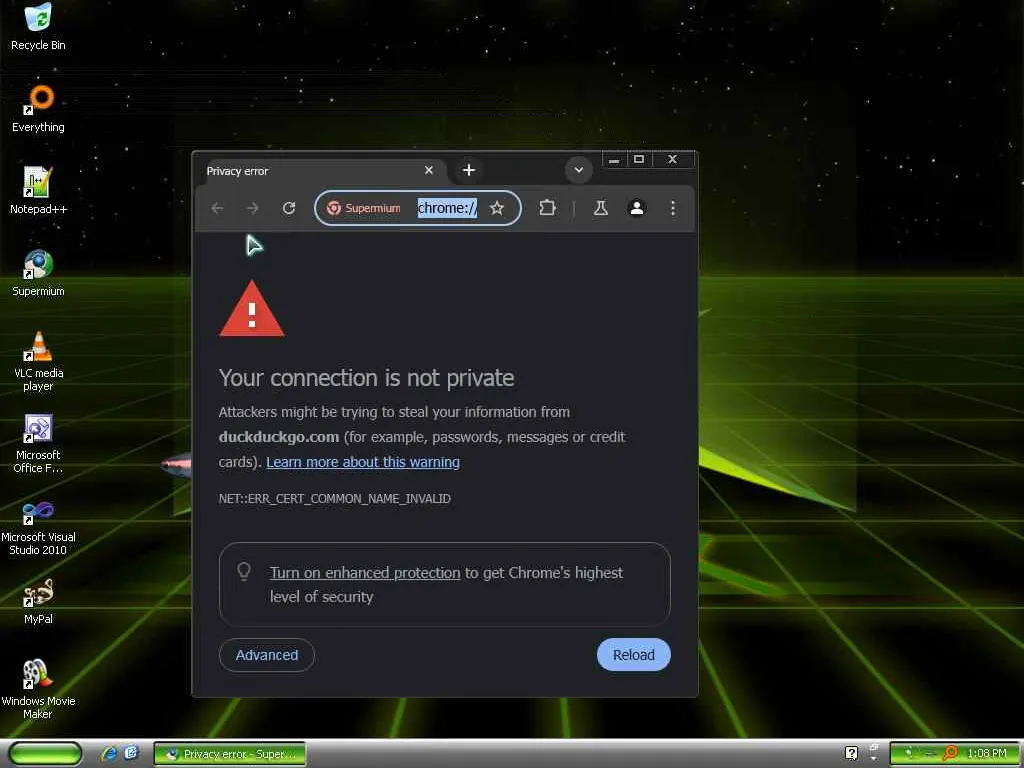Expand the tab search dropdown arrow

pos(579,170)
